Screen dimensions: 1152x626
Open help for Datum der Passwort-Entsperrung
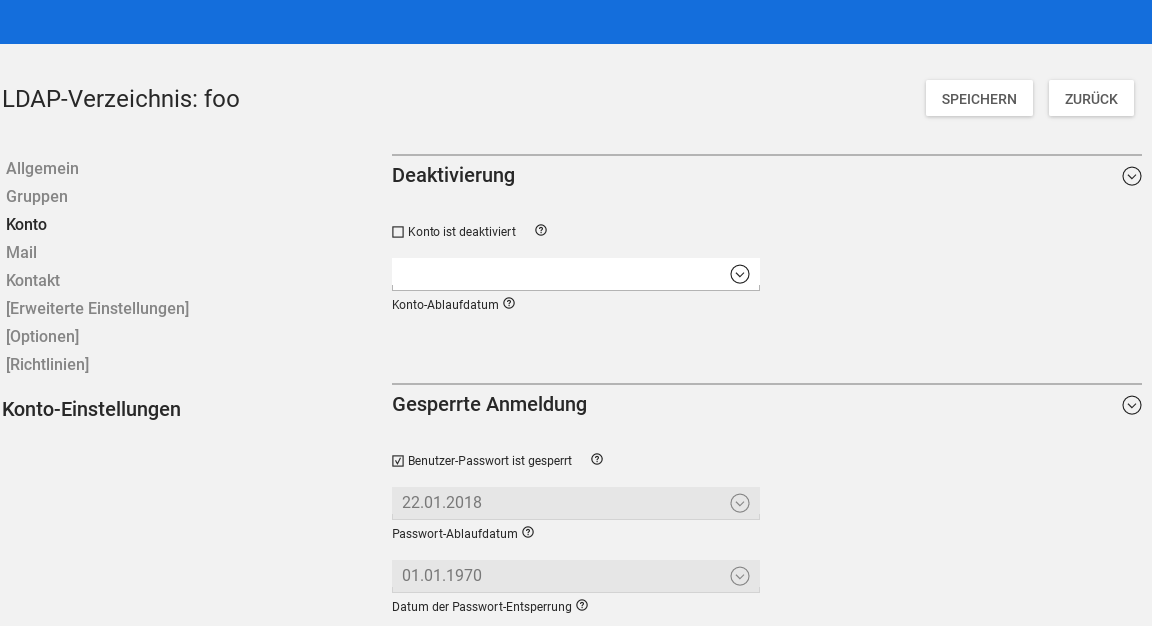(582, 606)
